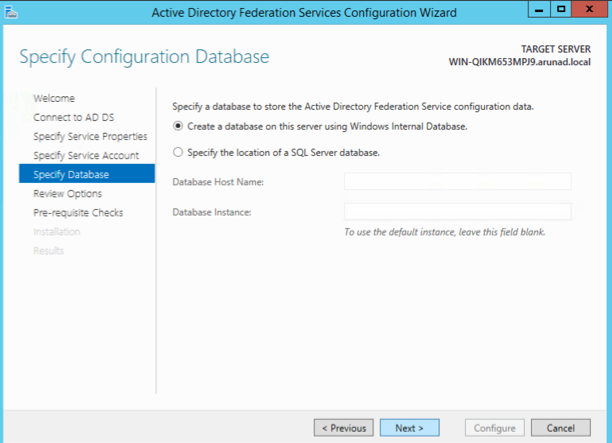The width and height of the screenshot is (612, 443).
Task: Close the wizard window
Action: [590, 9]
